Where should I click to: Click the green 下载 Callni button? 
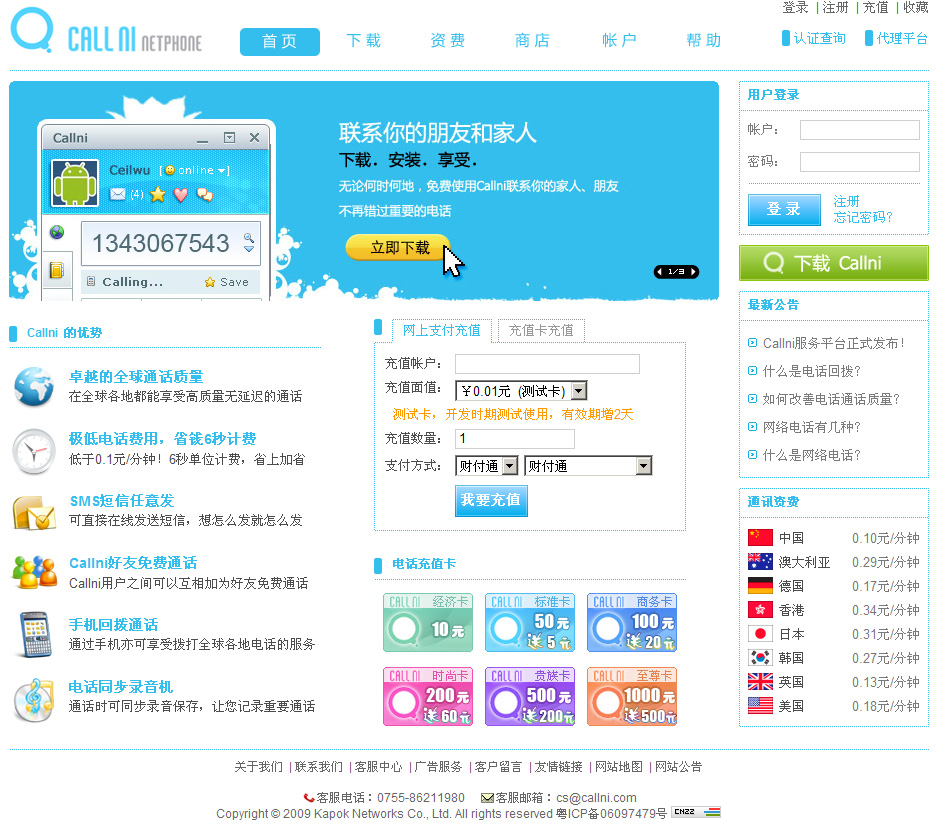(x=833, y=263)
